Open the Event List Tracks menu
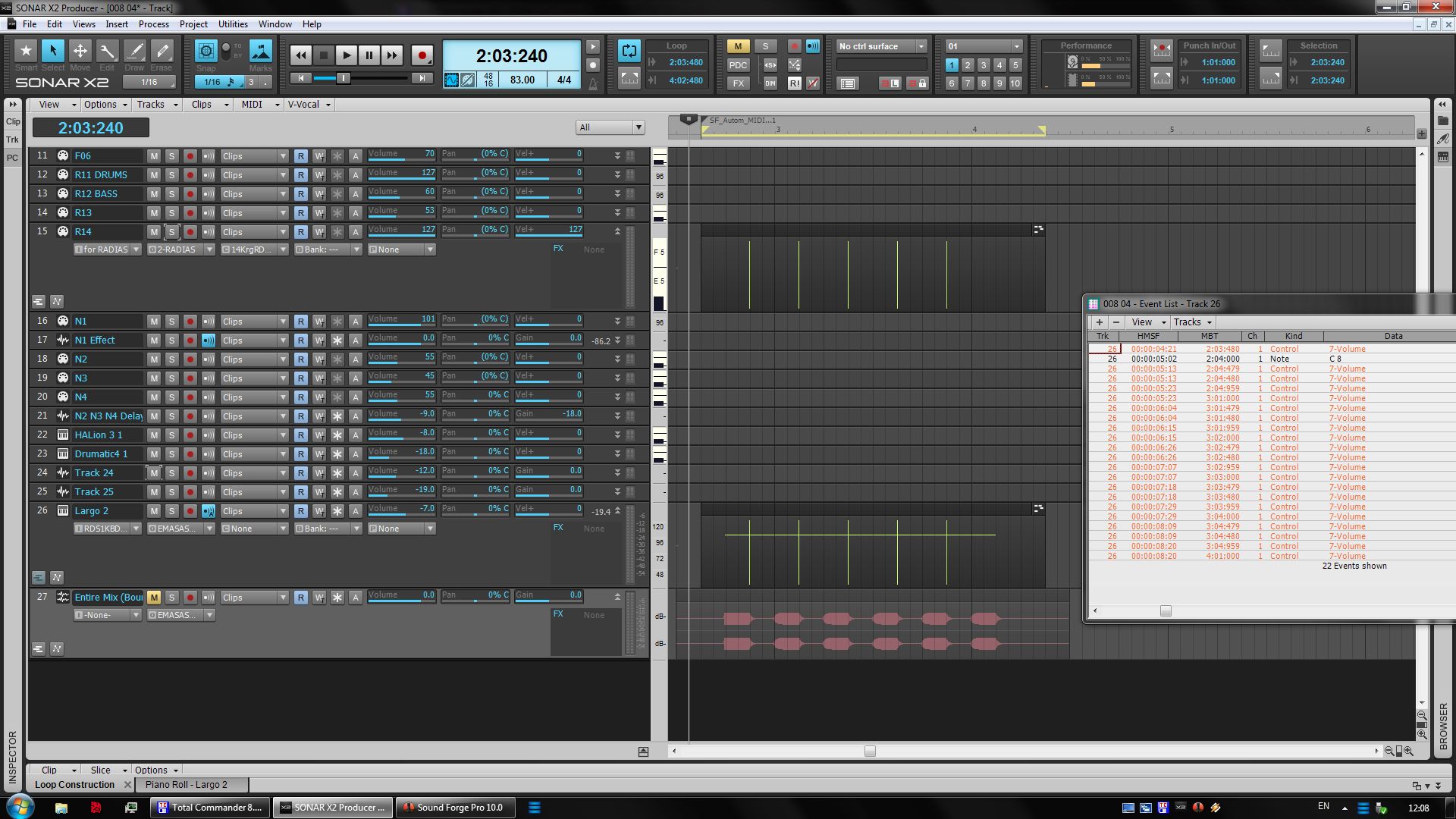1456x819 pixels. (x=1192, y=322)
